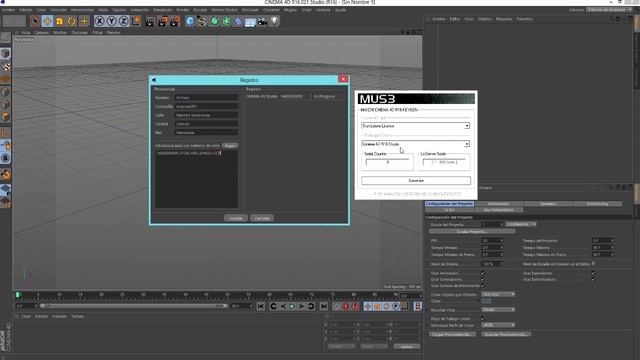The image size is (640, 360).
Task: Click the project Color swatch
Action: pos(486,301)
